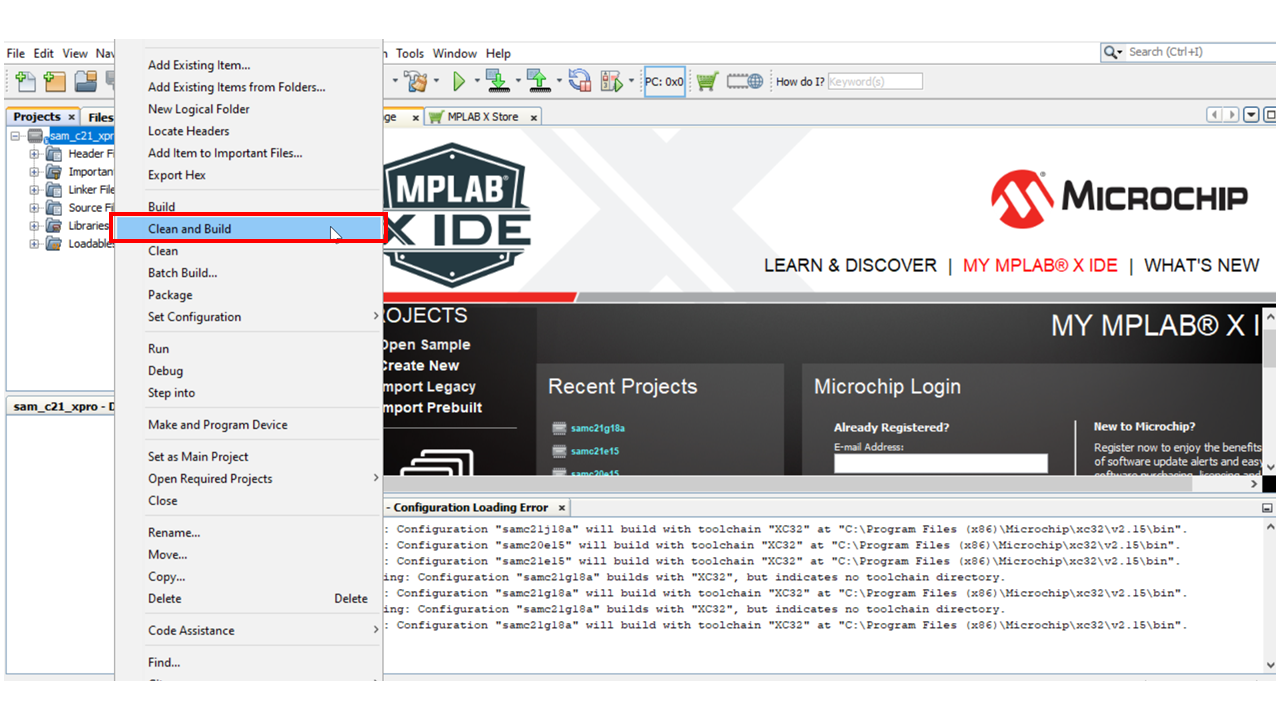
Task: Click the New Project toolbar icon
Action: tap(55, 82)
